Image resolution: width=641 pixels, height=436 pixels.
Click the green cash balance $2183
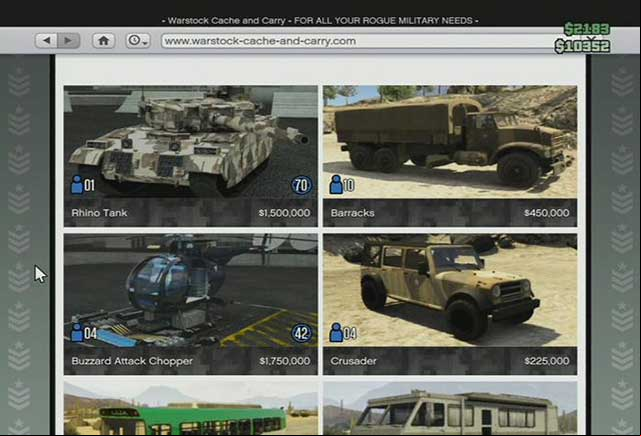(587, 29)
